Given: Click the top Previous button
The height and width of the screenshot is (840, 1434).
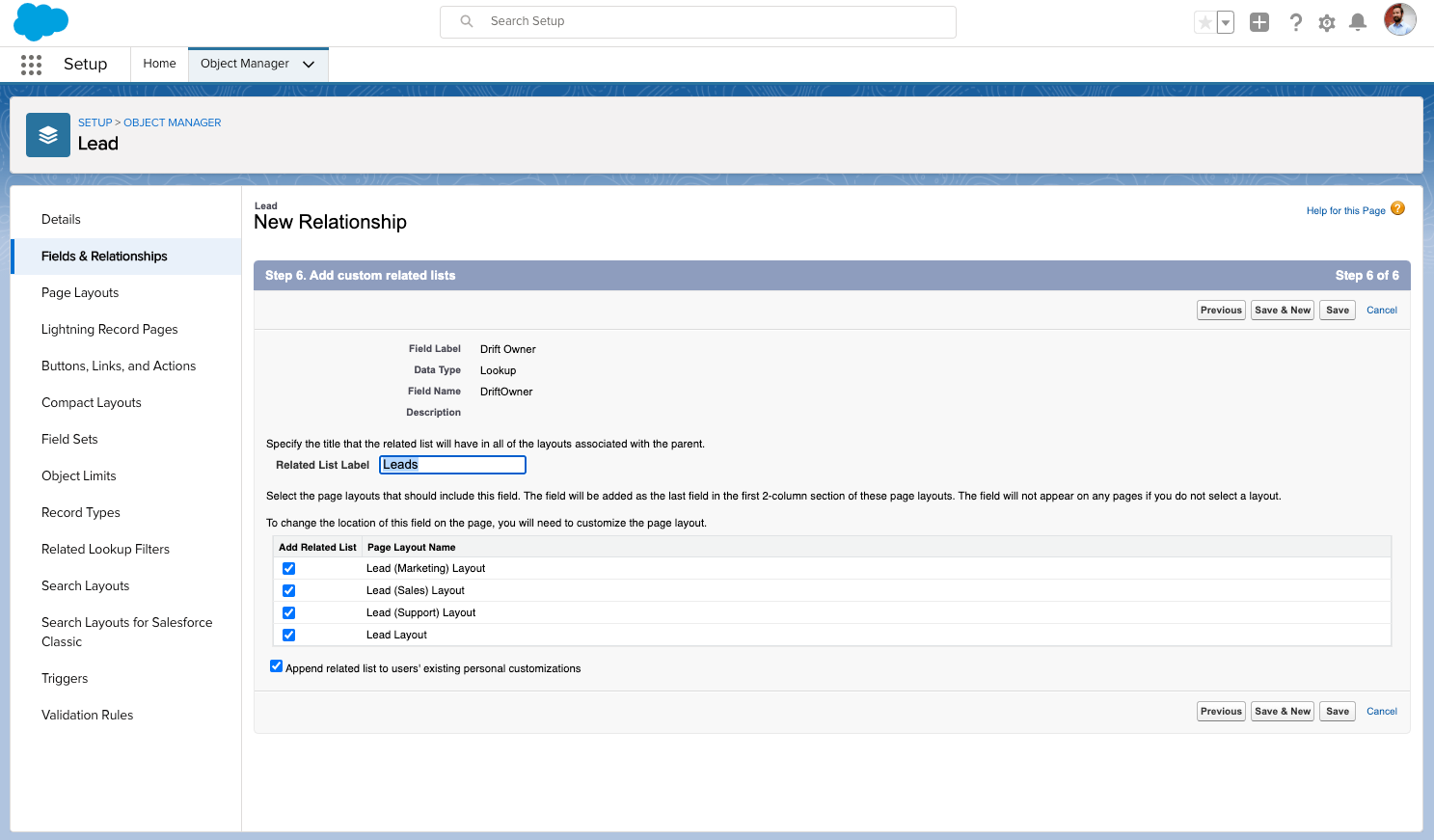Looking at the screenshot, I should pos(1221,311).
